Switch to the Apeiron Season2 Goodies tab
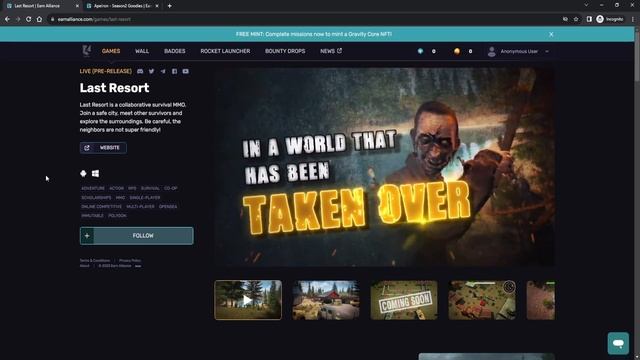 (x=122, y=6)
